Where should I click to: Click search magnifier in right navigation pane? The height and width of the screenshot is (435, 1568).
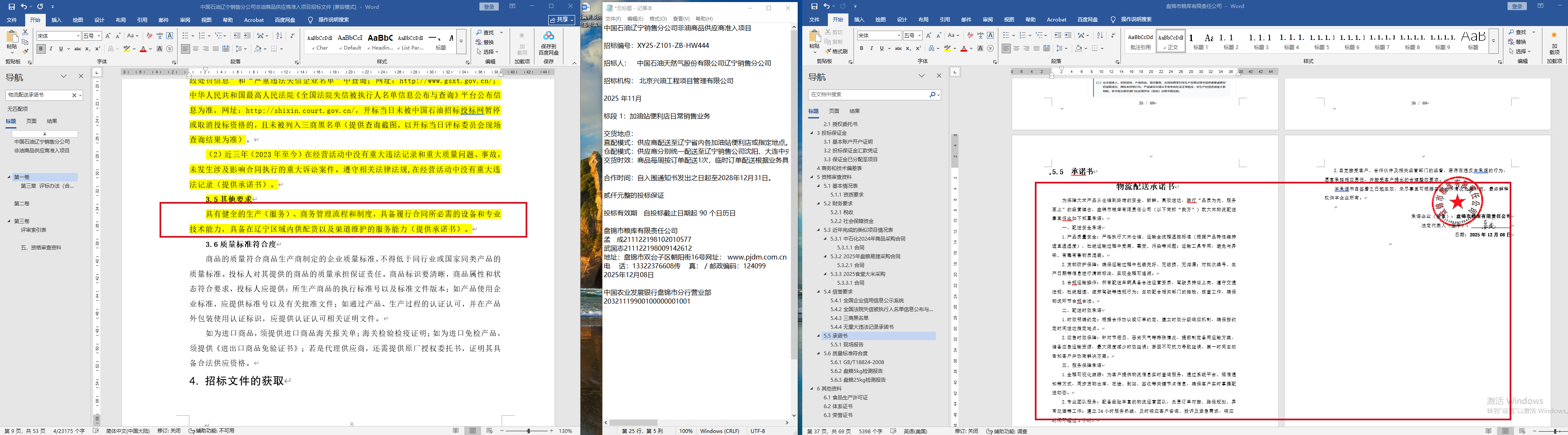tap(932, 95)
